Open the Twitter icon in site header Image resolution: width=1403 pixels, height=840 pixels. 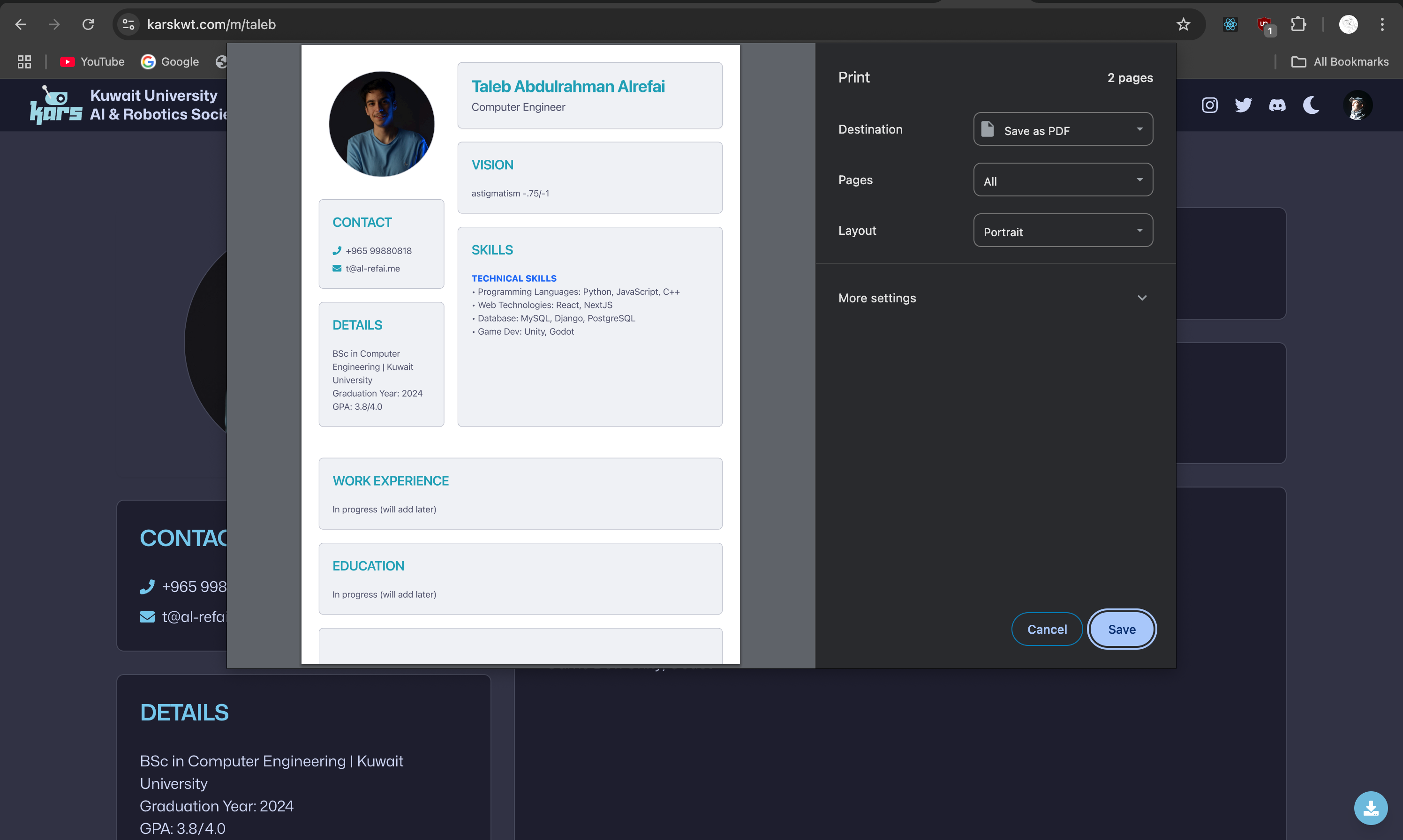pyautogui.click(x=1244, y=105)
